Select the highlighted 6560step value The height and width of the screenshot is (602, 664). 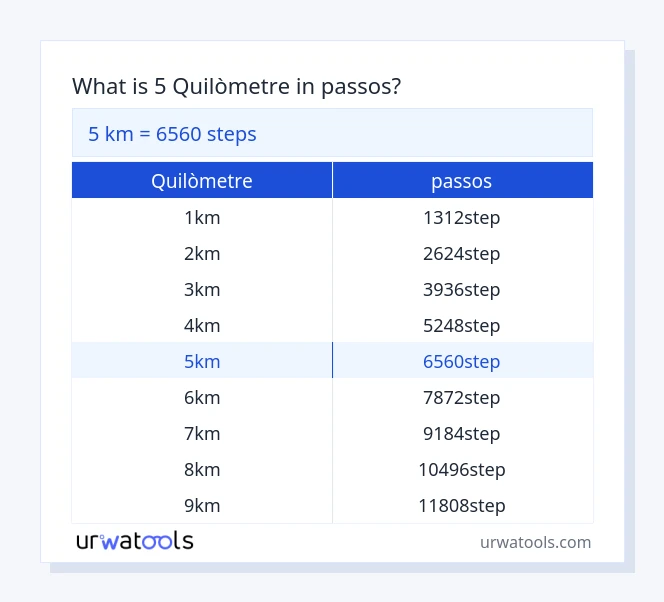pyautogui.click(x=462, y=361)
